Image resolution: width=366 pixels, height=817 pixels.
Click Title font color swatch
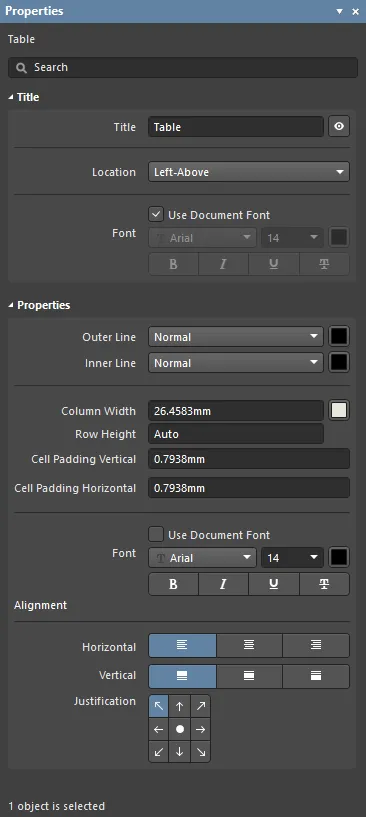tap(339, 238)
